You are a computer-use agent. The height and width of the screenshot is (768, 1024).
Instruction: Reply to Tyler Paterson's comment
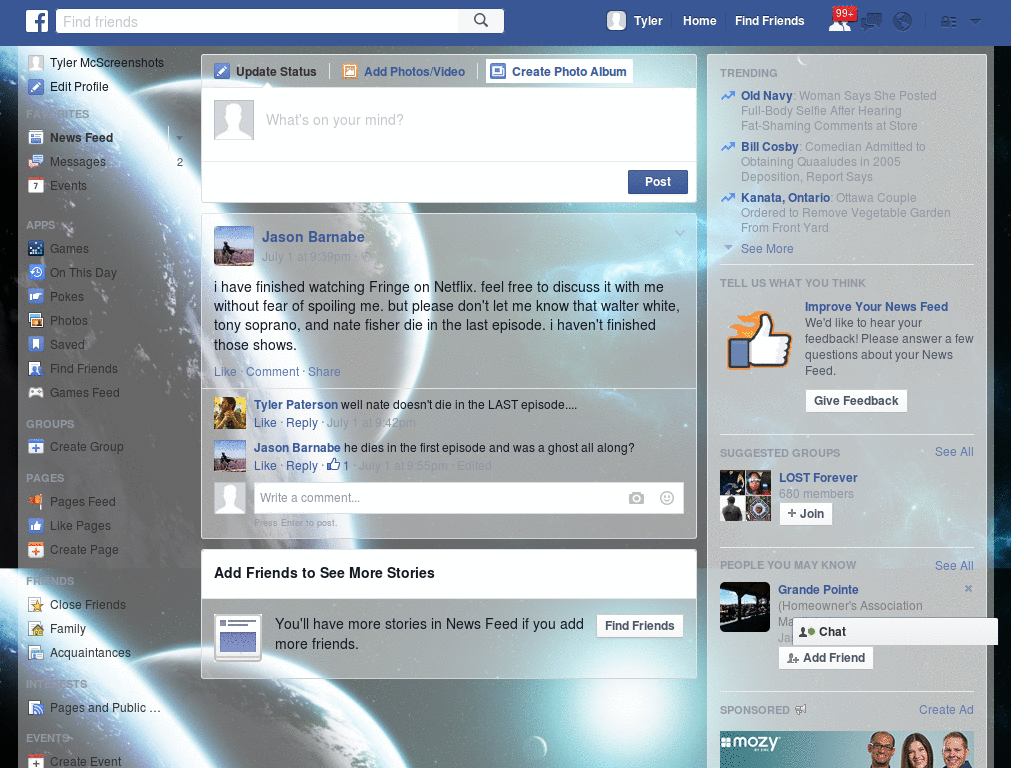pos(302,423)
